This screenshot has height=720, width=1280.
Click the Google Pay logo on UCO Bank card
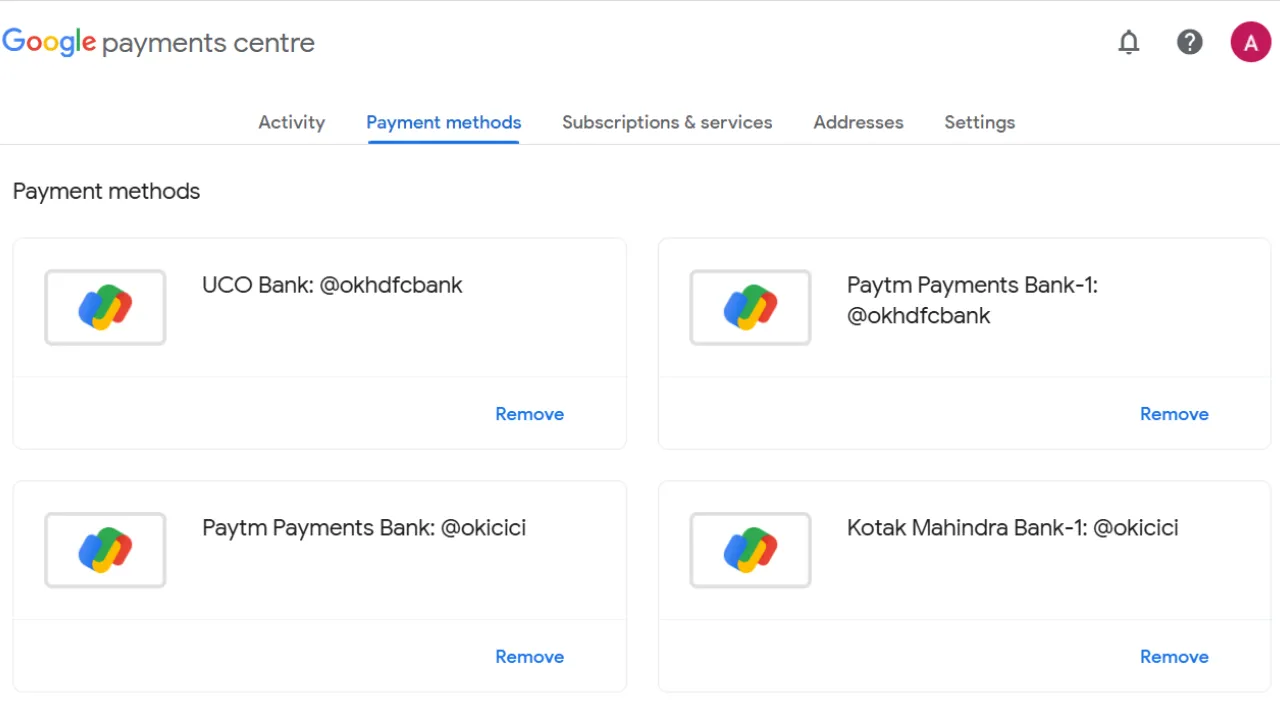(x=104, y=307)
